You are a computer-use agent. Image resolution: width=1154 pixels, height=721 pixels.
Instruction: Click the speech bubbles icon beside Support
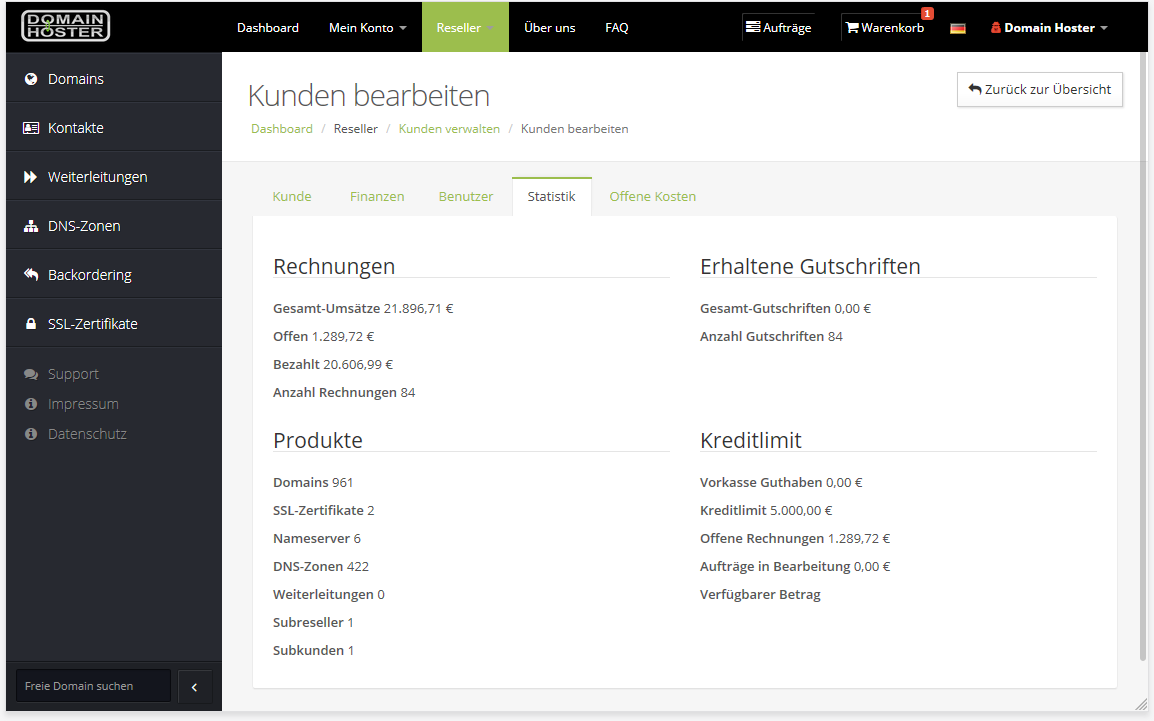(x=31, y=374)
